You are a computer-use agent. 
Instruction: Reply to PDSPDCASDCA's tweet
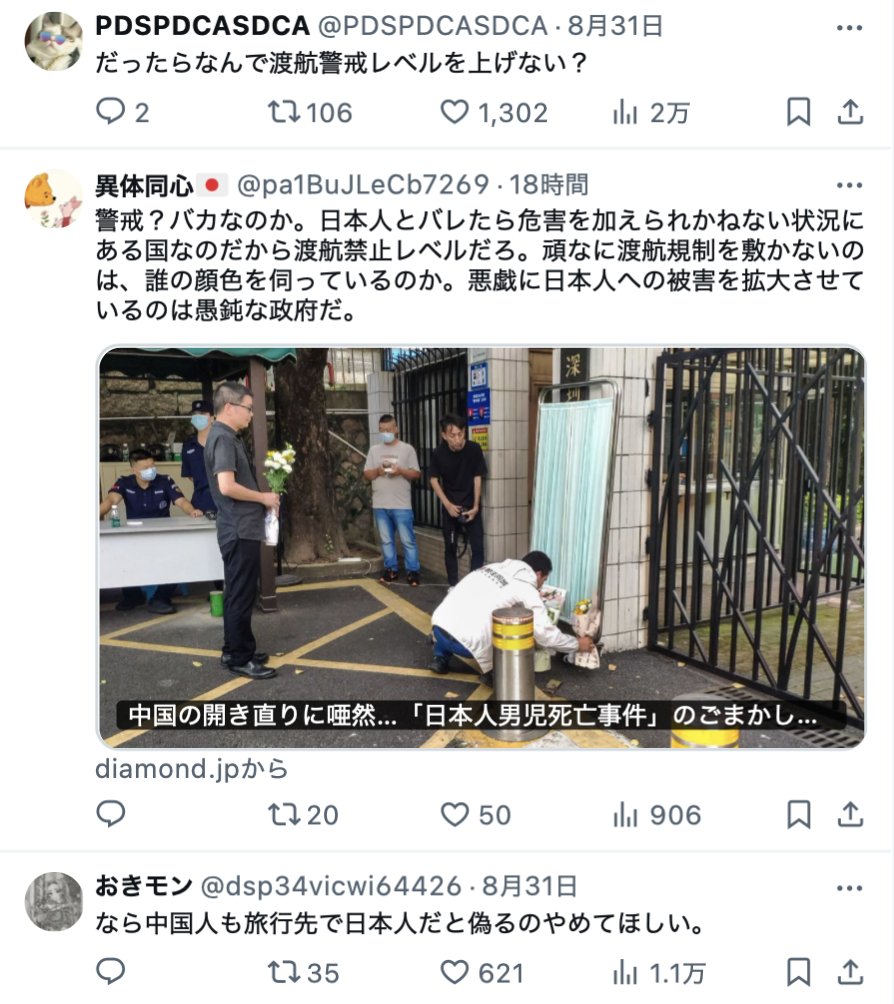tap(110, 112)
